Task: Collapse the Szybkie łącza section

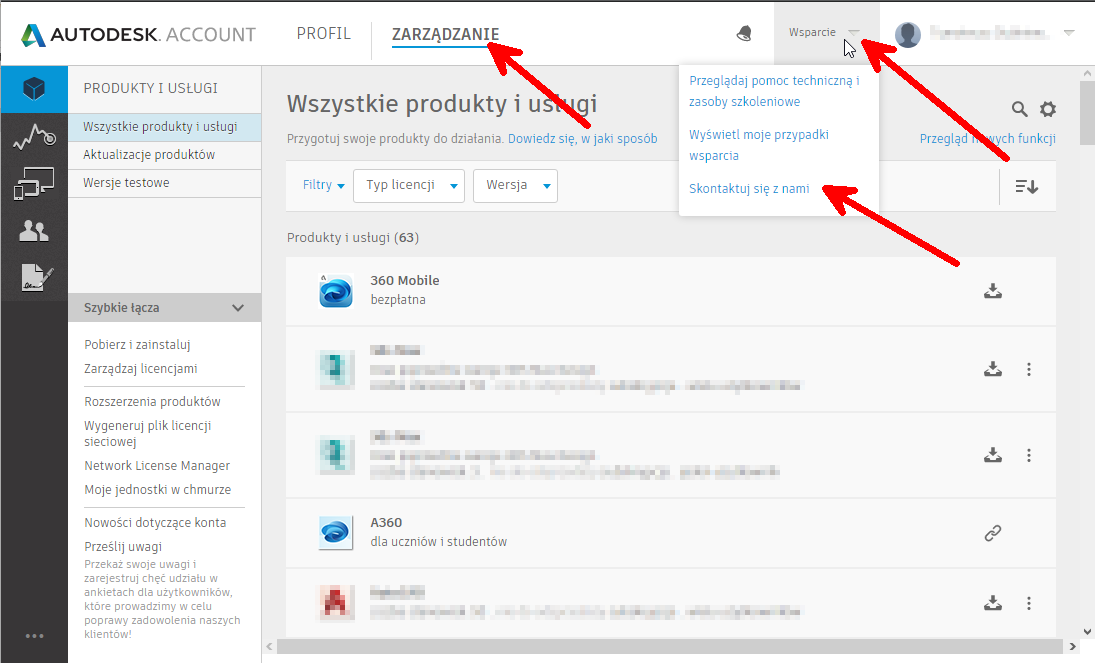Action: click(165, 307)
